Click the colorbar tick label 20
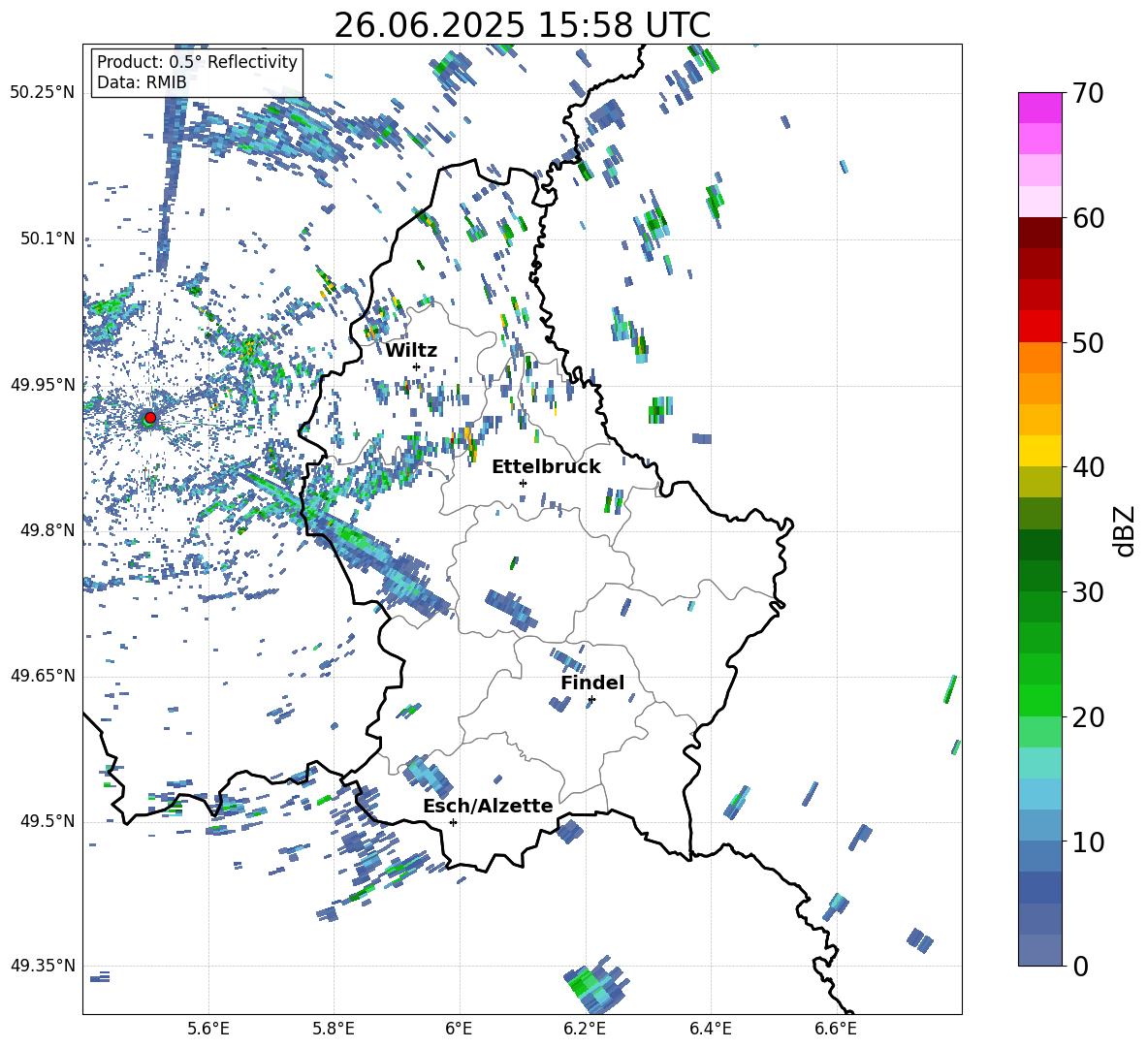 1088,716
